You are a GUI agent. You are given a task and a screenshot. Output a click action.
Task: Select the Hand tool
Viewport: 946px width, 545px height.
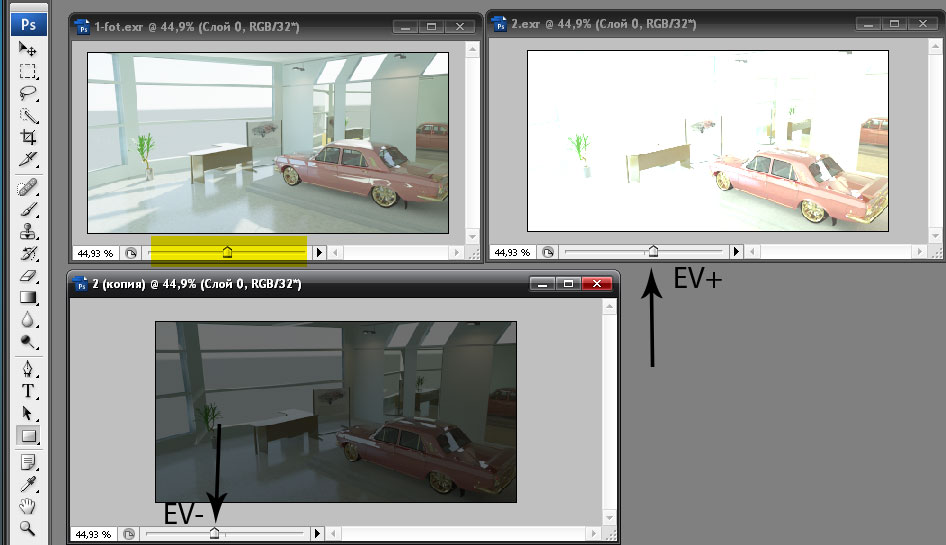click(x=29, y=506)
